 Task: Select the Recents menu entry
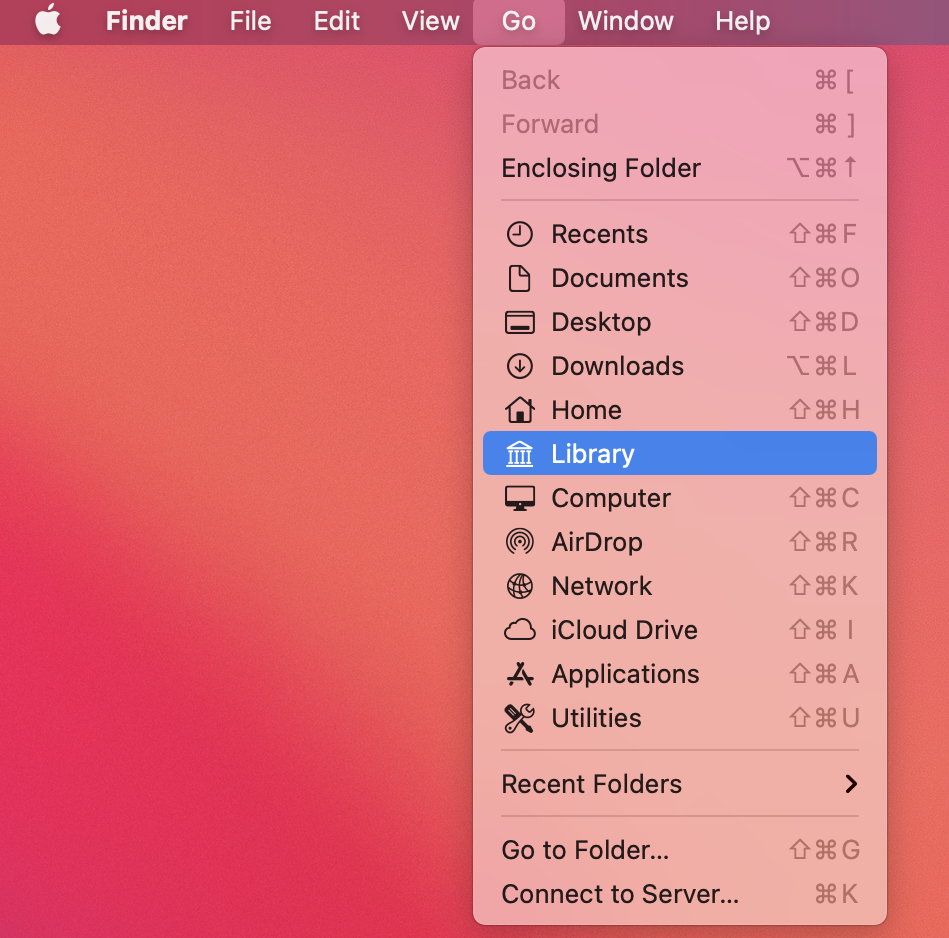point(680,234)
